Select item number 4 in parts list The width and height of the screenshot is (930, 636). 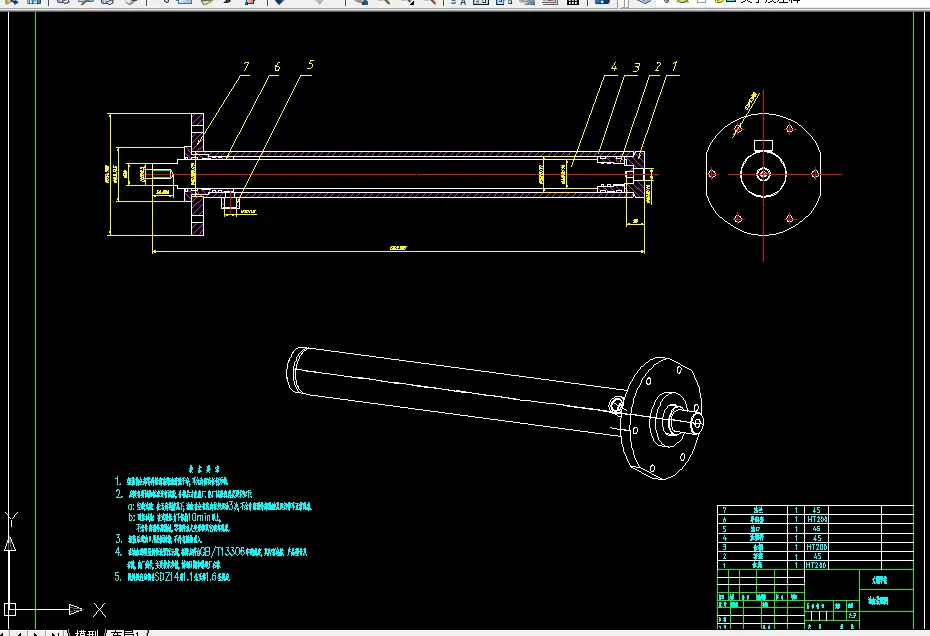click(x=724, y=538)
